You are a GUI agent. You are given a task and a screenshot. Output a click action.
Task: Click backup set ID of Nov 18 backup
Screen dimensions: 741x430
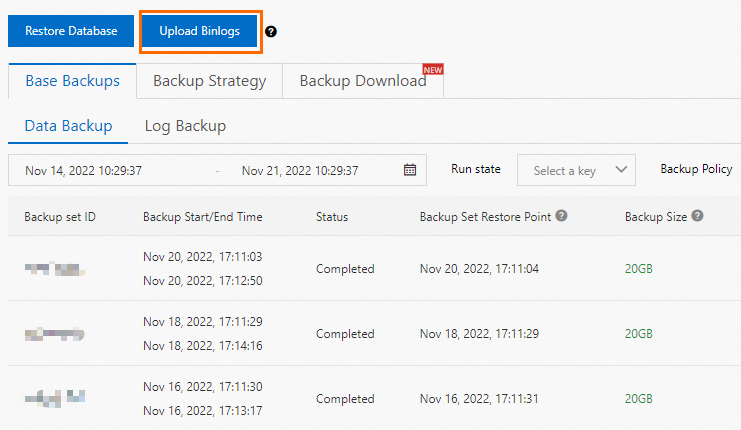coord(55,334)
